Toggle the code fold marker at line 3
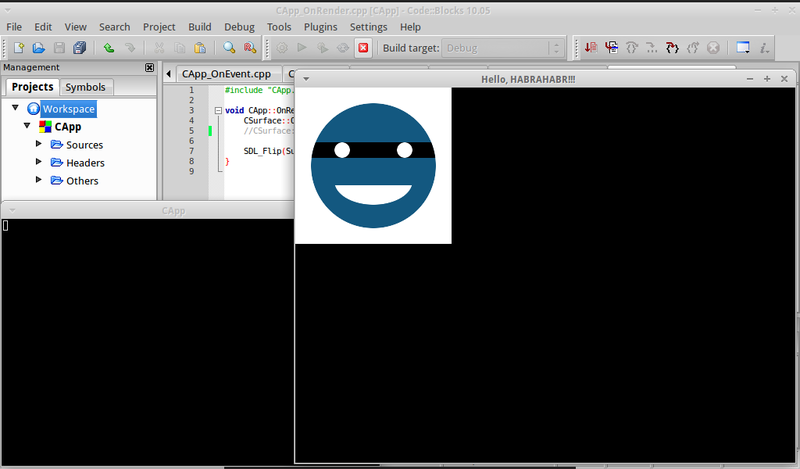The width and height of the screenshot is (800, 469). (x=218, y=110)
